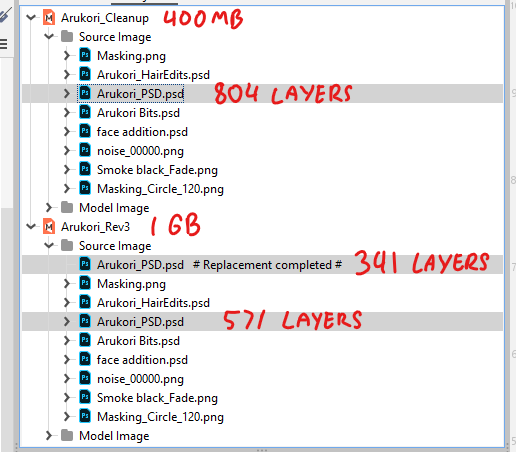
Task: Click the pen tool icon in sidebar
Action: coord(6,14)
